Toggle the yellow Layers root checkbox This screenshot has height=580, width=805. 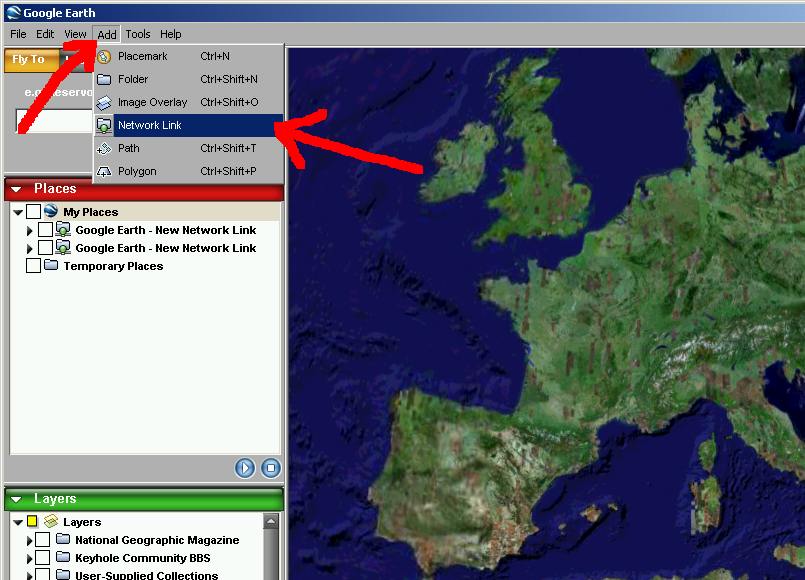point(32,521)
